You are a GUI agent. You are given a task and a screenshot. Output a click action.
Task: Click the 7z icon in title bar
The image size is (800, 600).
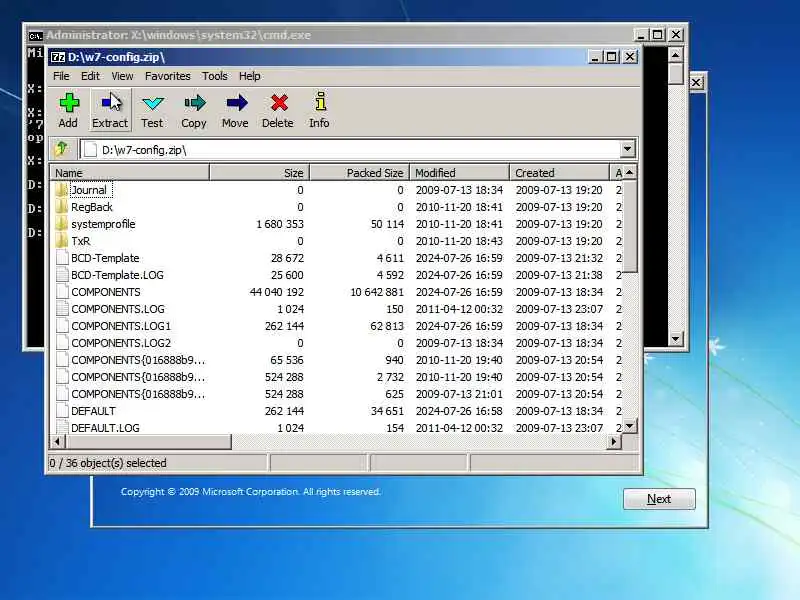[58, 57]
